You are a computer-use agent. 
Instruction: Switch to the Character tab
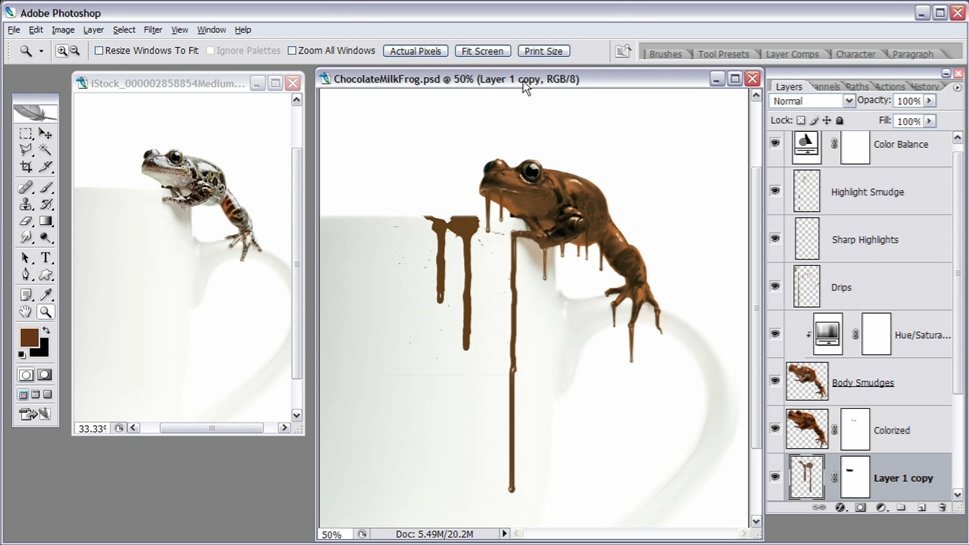(855, 54)
